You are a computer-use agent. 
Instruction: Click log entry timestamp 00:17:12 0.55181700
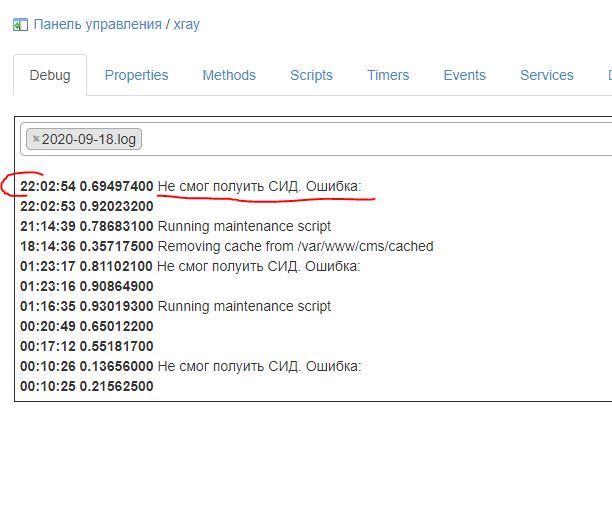pyautogui.click(x=87, y=346)
